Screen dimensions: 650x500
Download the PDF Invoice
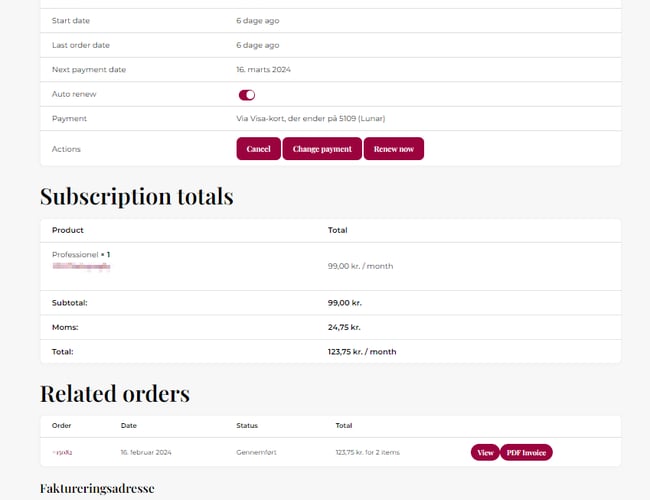pyautogui.click(x=526, y=453)
